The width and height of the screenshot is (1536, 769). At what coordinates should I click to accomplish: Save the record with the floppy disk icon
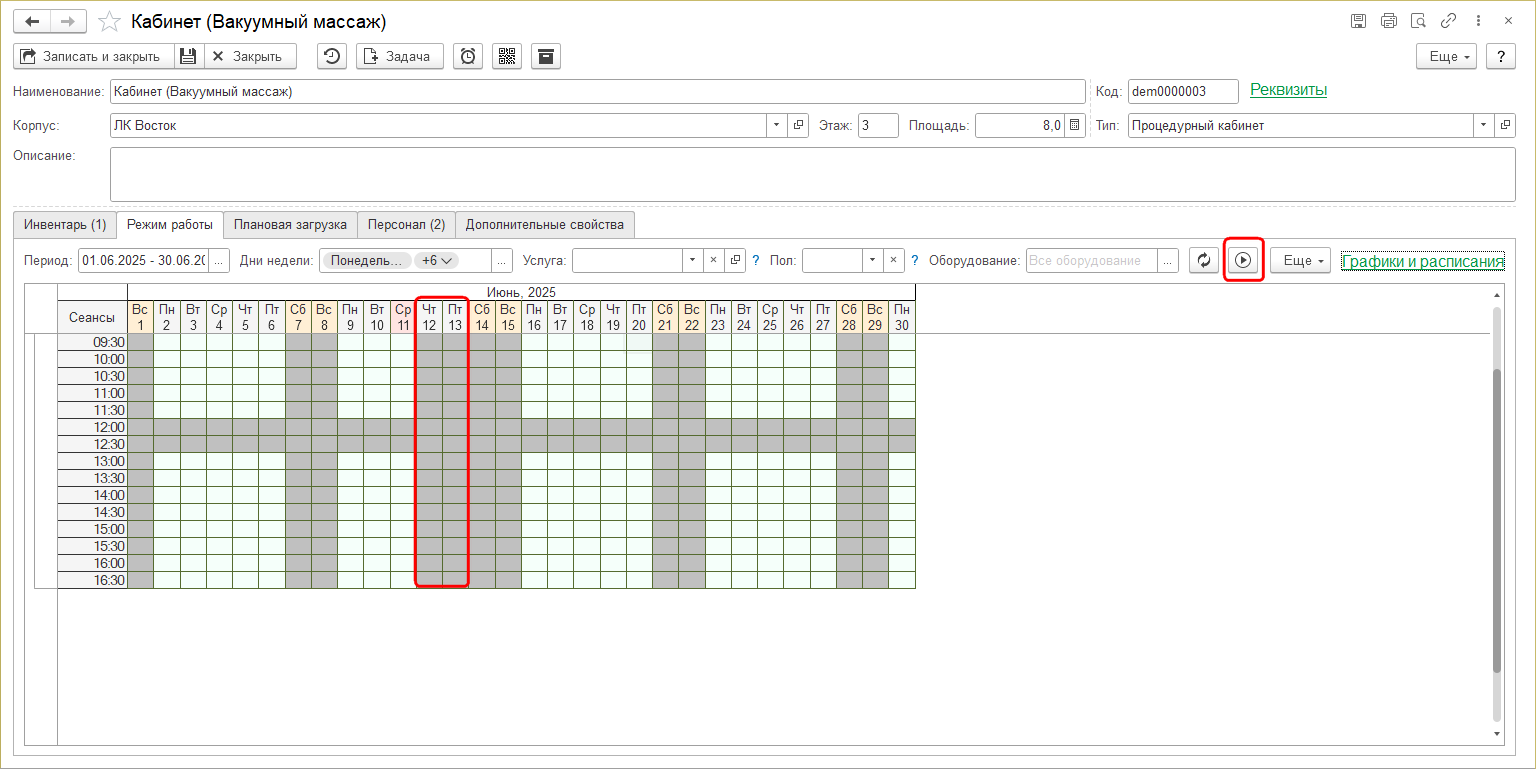pos(188,56)
